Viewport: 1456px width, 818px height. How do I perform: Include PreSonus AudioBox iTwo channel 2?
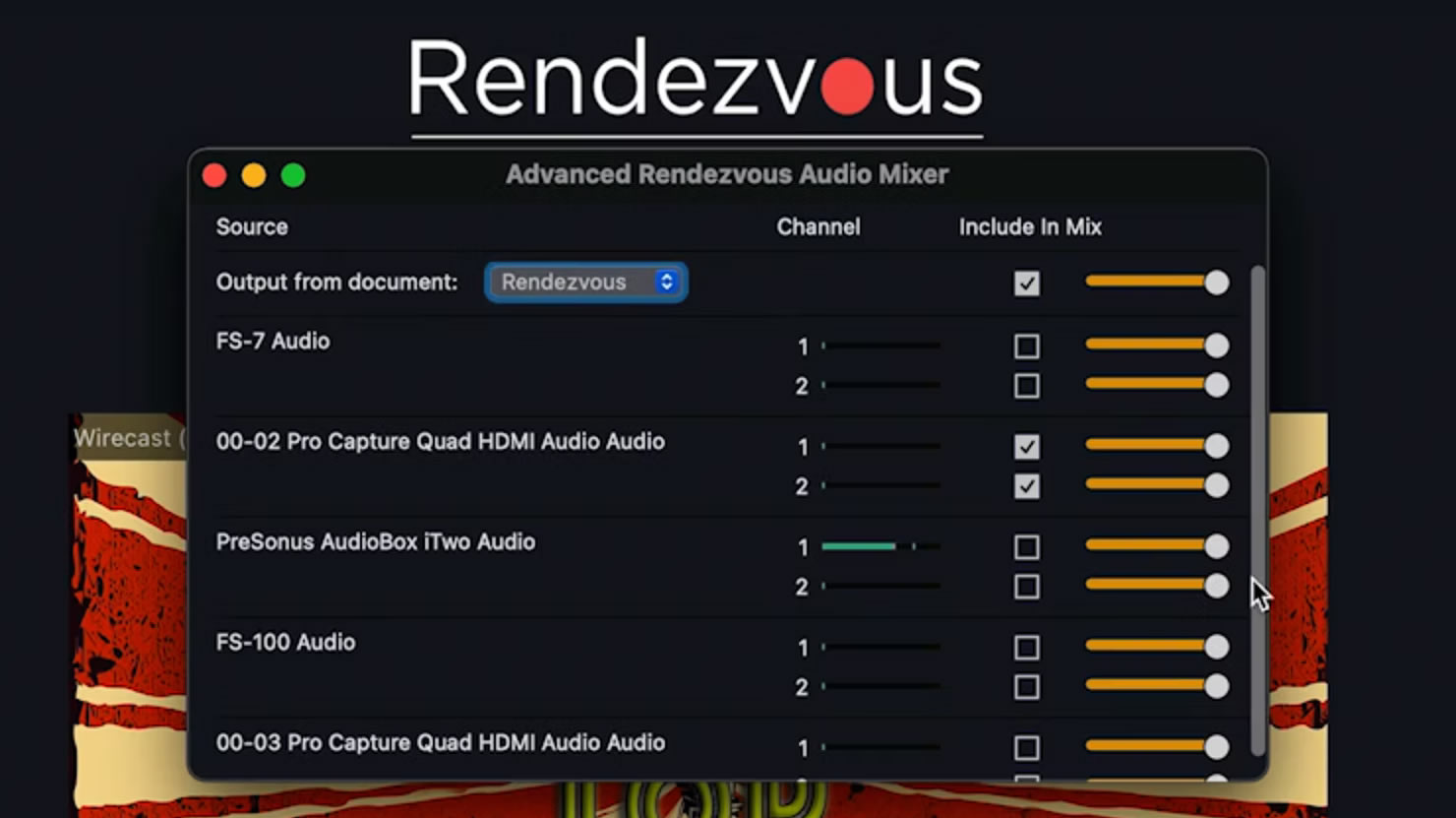pos(1026,587)
